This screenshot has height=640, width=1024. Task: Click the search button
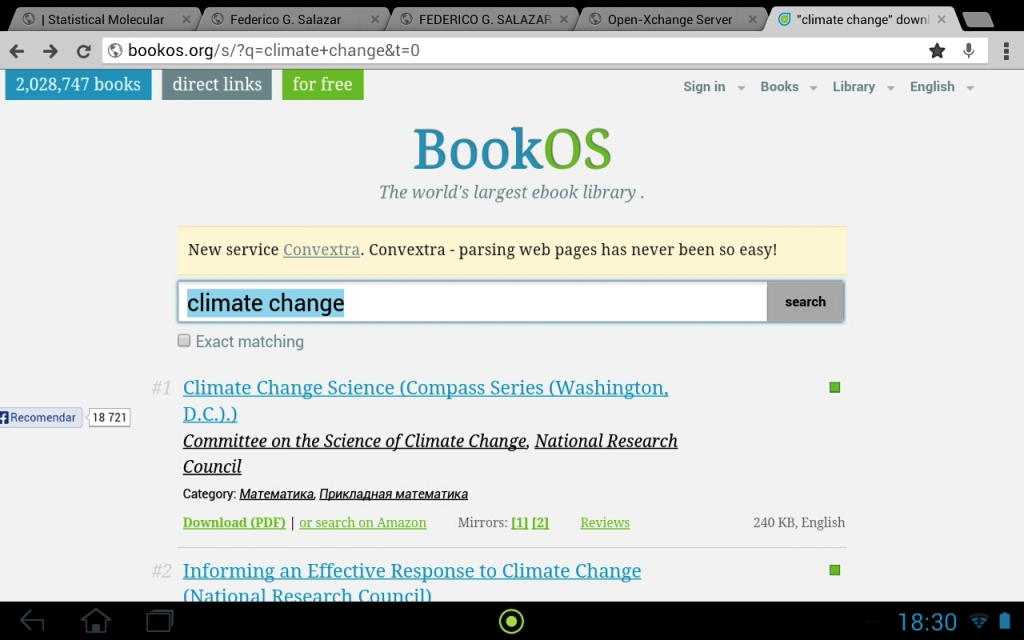805,302
